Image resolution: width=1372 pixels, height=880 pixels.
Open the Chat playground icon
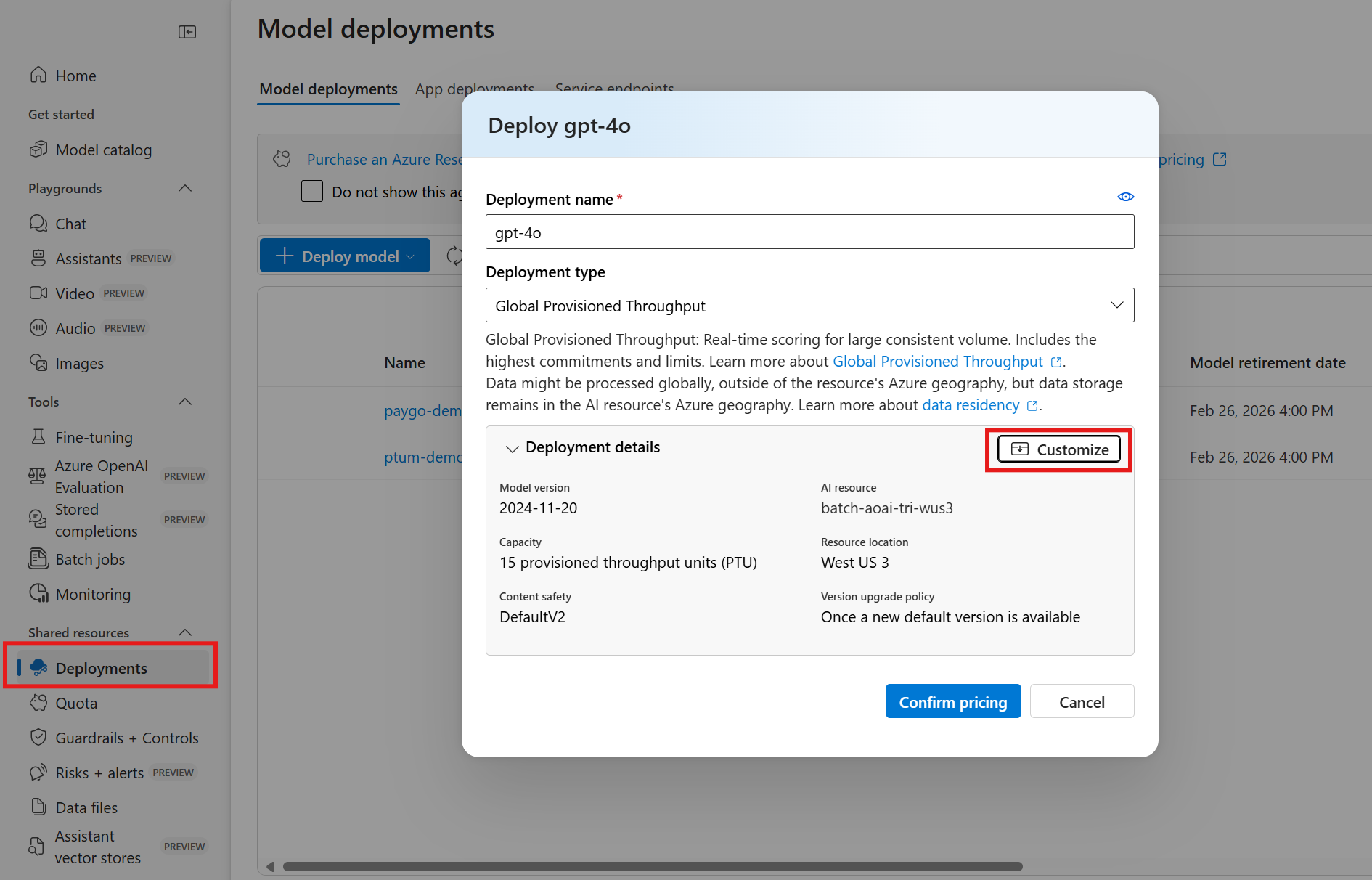pos(38,224)
